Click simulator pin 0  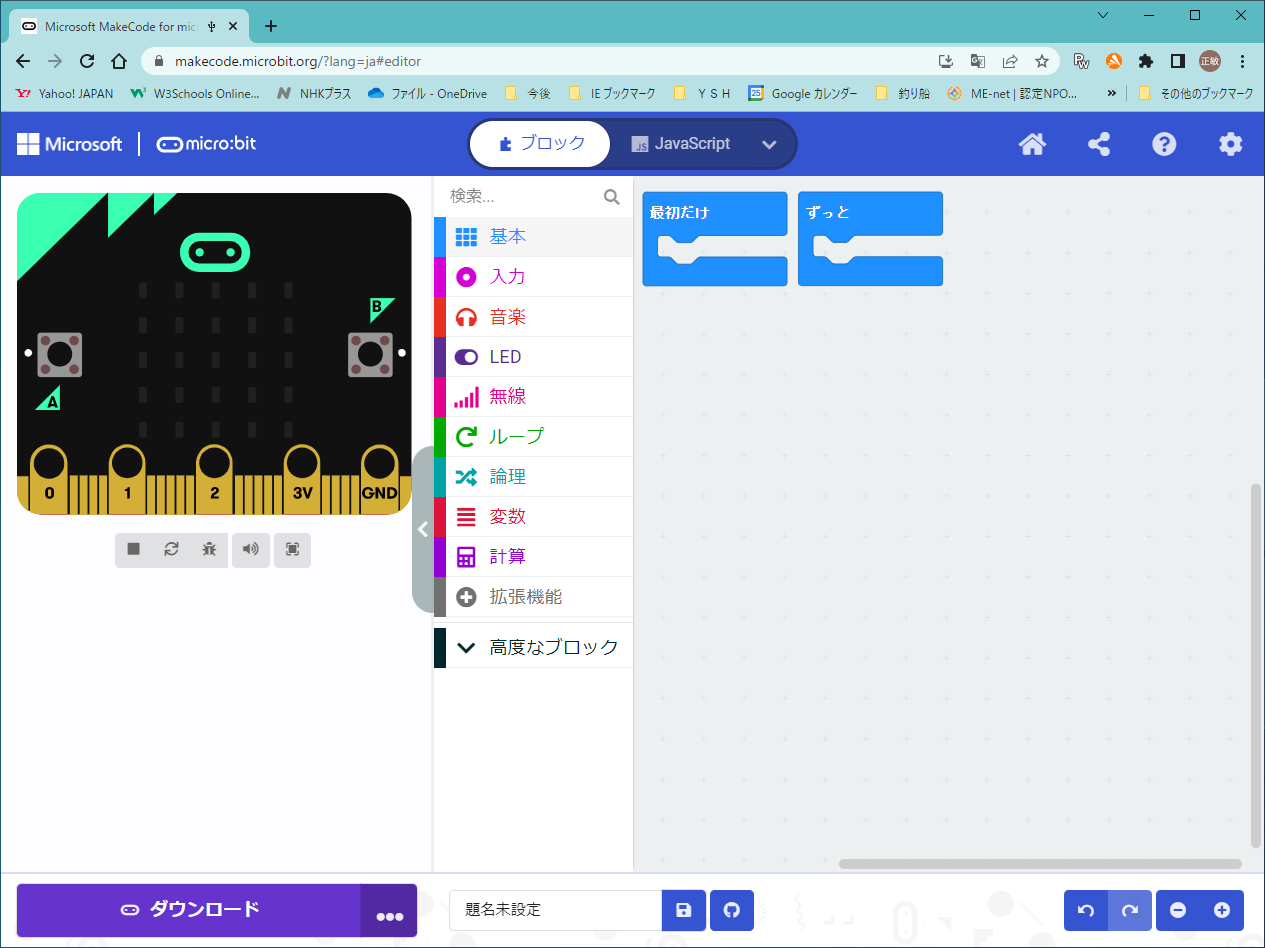[49, 478]
